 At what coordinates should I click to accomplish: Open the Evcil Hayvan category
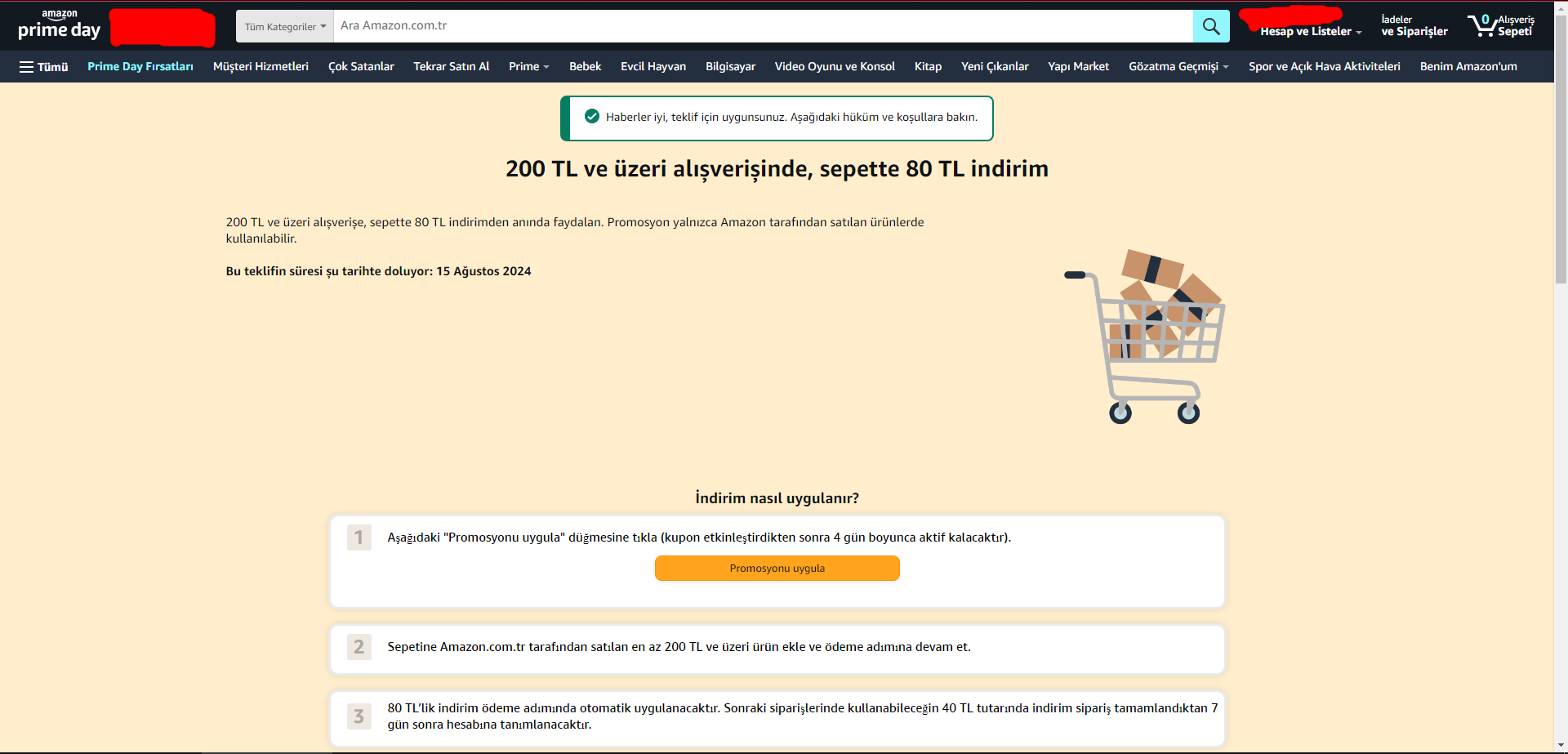pyautogui.click(x=653, y=67)
